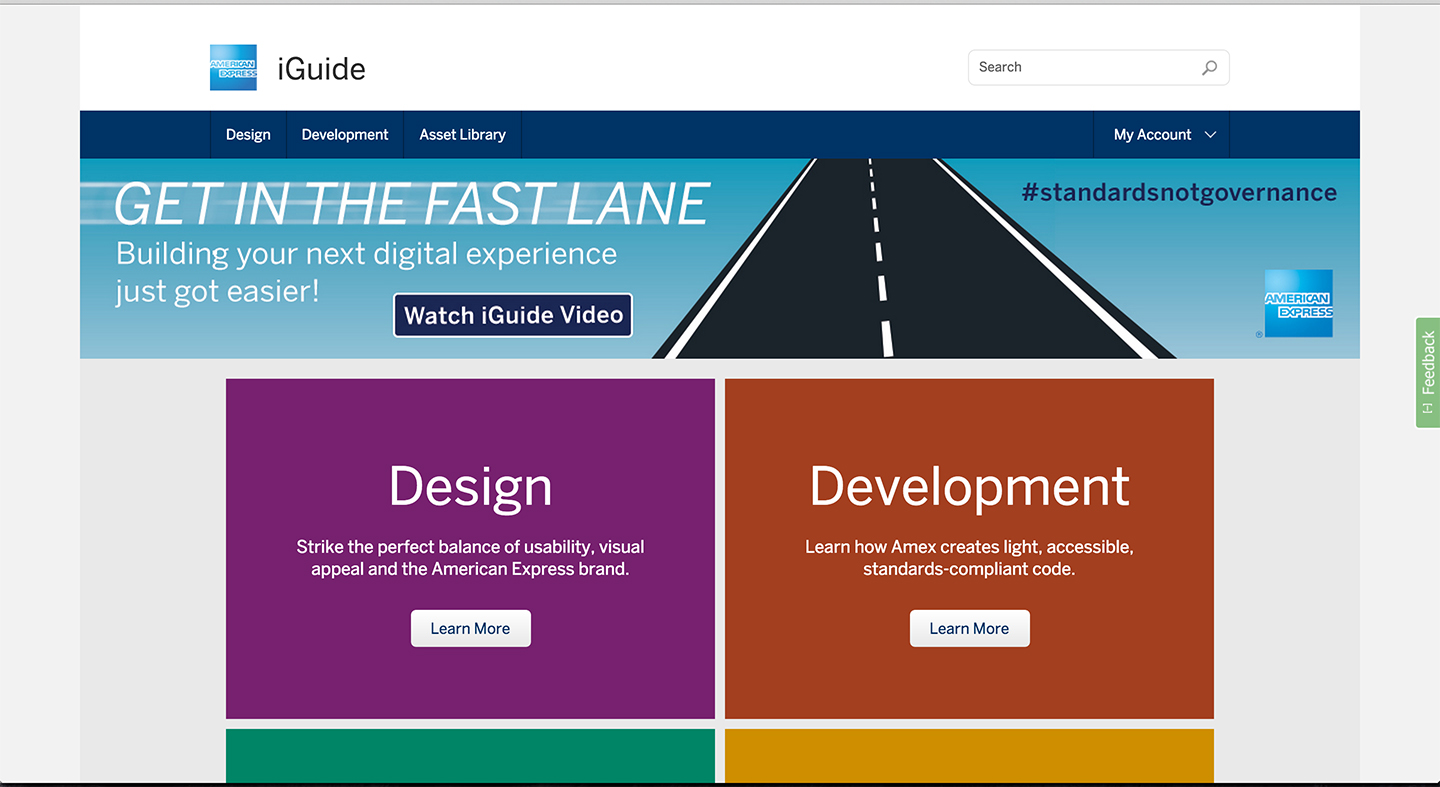Click the green card below Design
Viewport: 1440px width, 787px height.
470,756
